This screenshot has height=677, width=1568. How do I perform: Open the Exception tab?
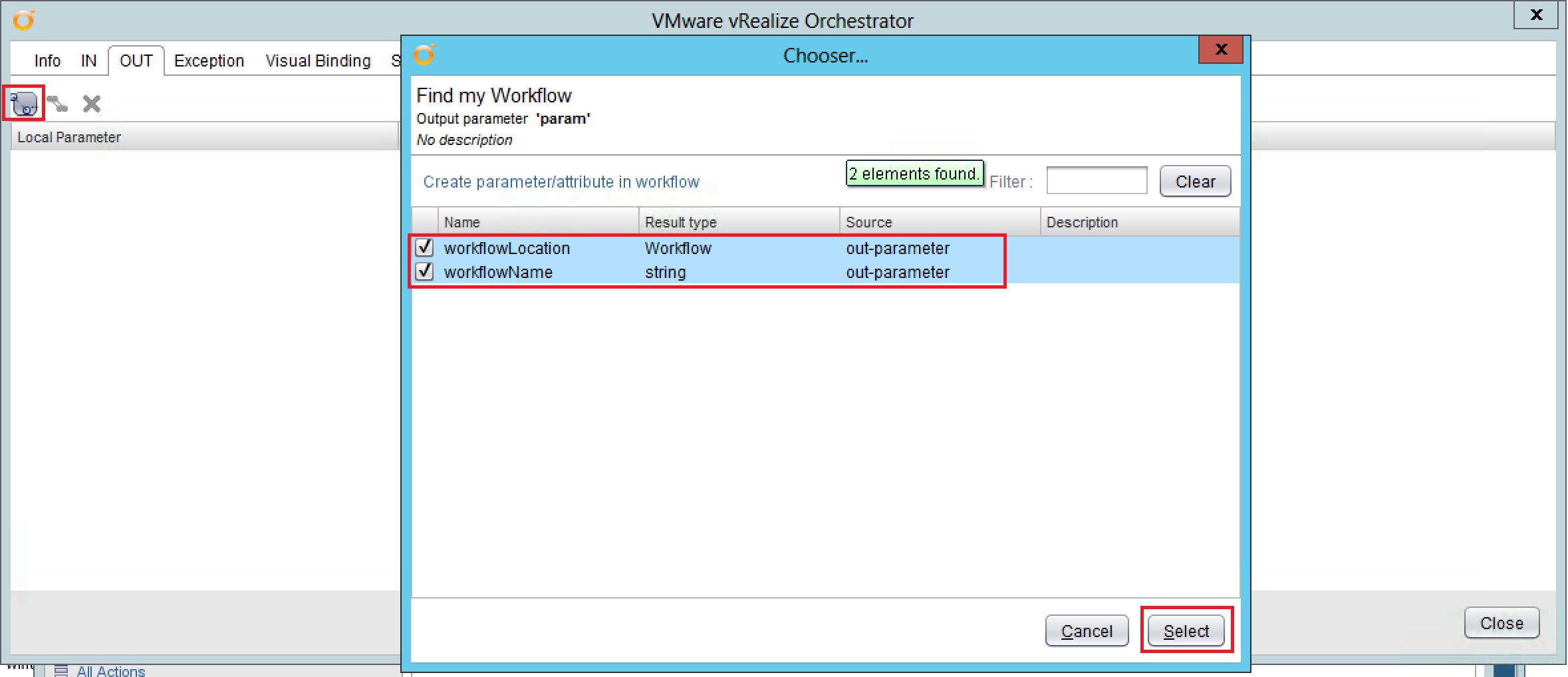(x=208, y=61)
